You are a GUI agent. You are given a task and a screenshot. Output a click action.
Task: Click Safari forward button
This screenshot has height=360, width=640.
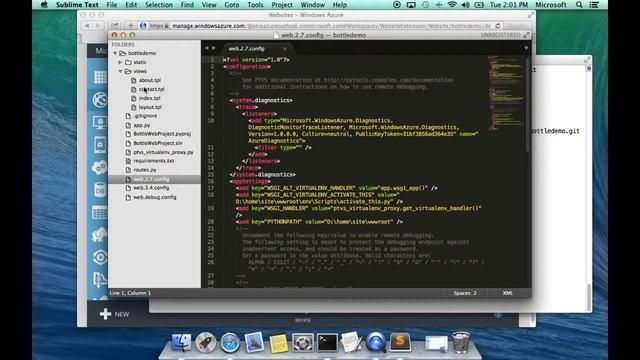click(98, 26)
